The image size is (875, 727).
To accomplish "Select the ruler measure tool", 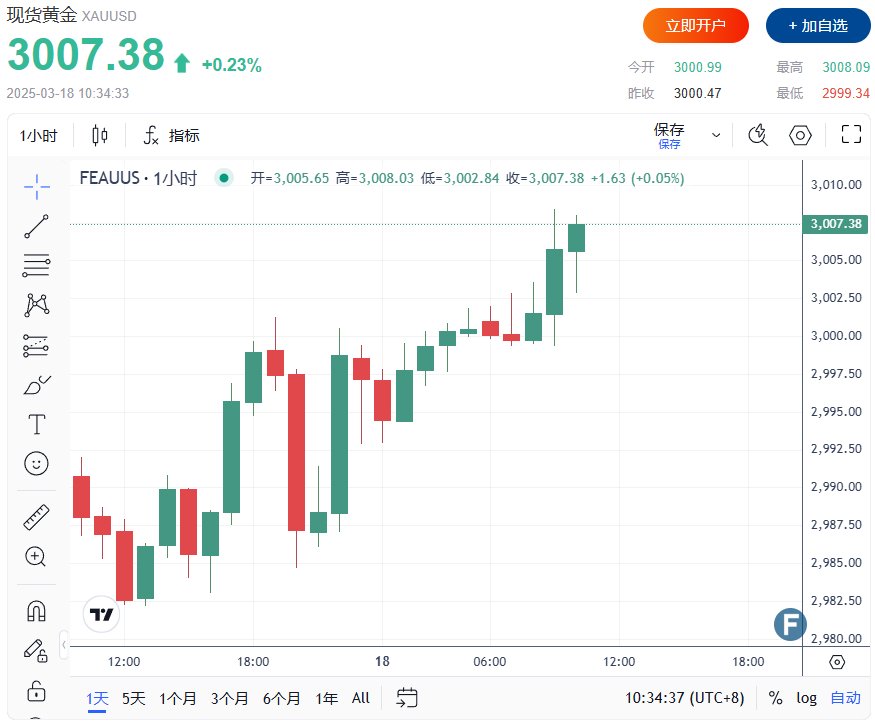I will point(37,517).
